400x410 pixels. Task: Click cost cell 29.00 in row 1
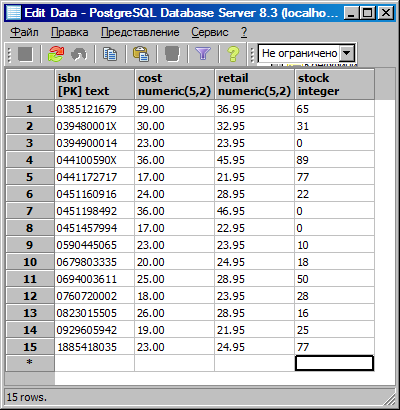(174, 109)
